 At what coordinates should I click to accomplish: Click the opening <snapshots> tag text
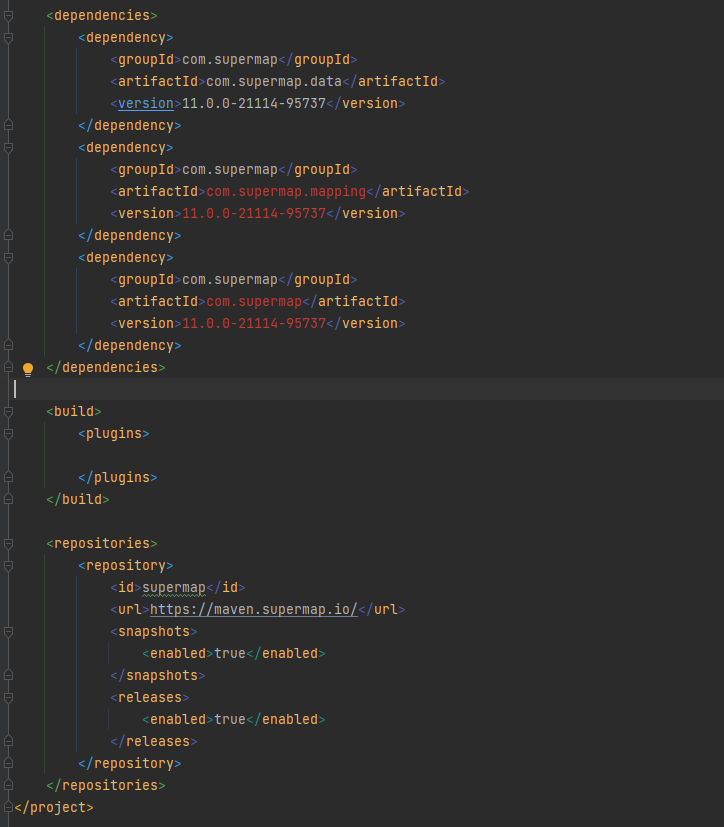(x=154, y=631)
